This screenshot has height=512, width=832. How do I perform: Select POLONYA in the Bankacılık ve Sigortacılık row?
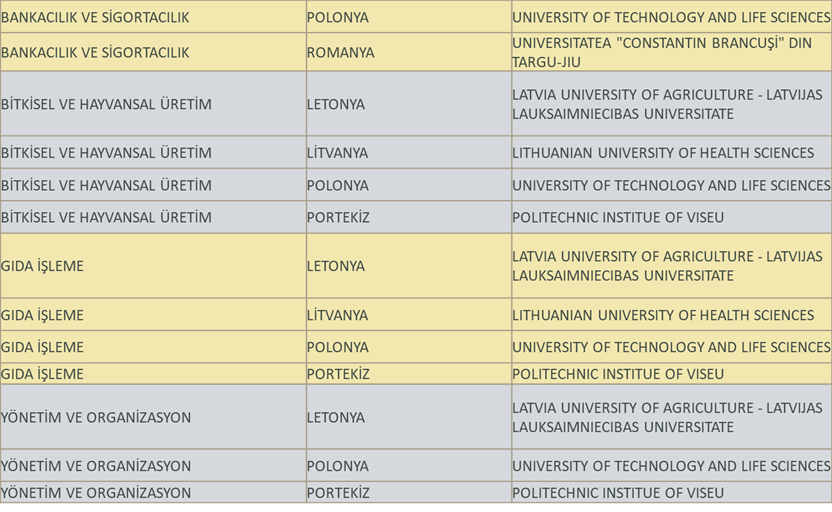(x=338, y=18)
